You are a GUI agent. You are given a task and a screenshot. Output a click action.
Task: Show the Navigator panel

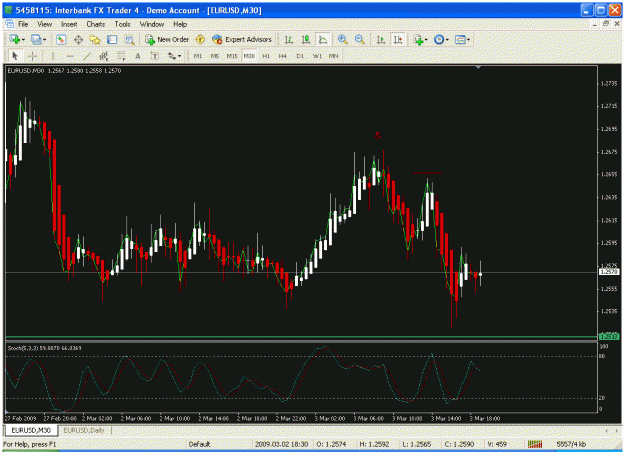point(95,39)
